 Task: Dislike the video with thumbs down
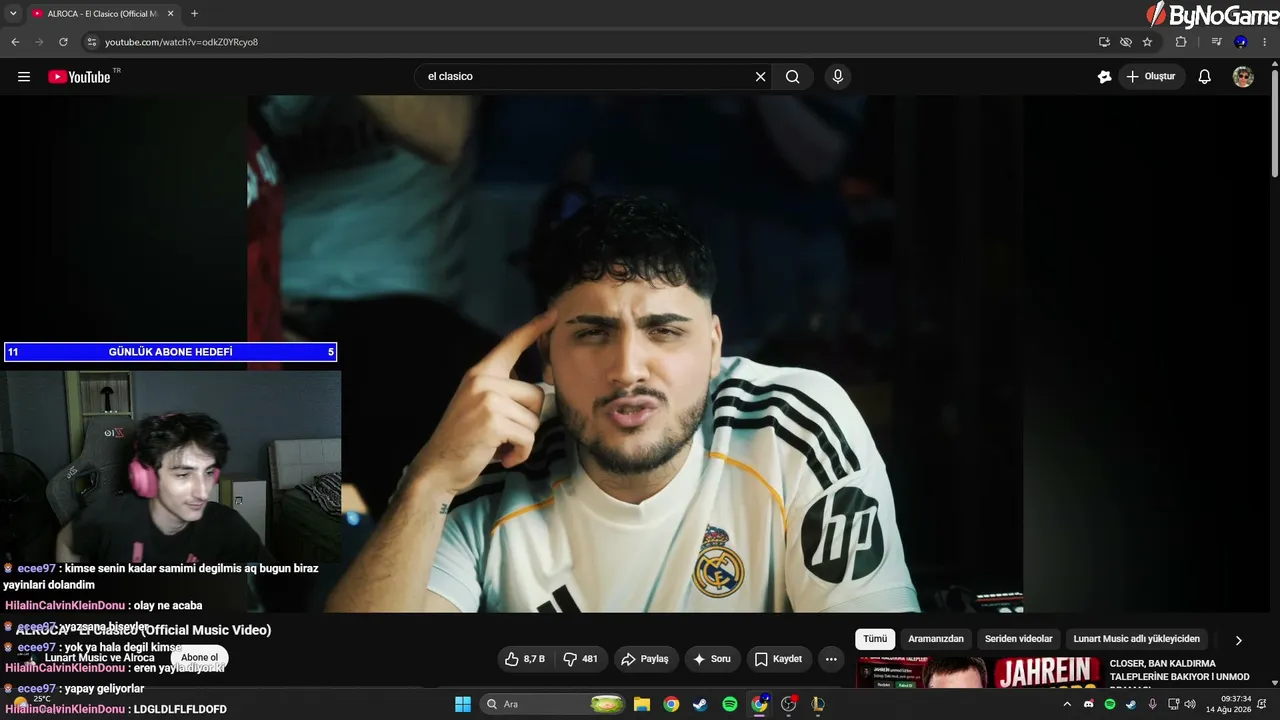(x=580, y=659)
